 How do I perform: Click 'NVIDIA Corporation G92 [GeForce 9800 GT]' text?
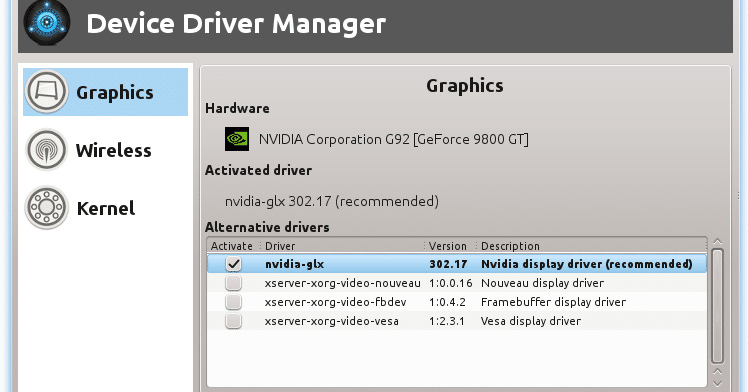click(x=394, y=139)
